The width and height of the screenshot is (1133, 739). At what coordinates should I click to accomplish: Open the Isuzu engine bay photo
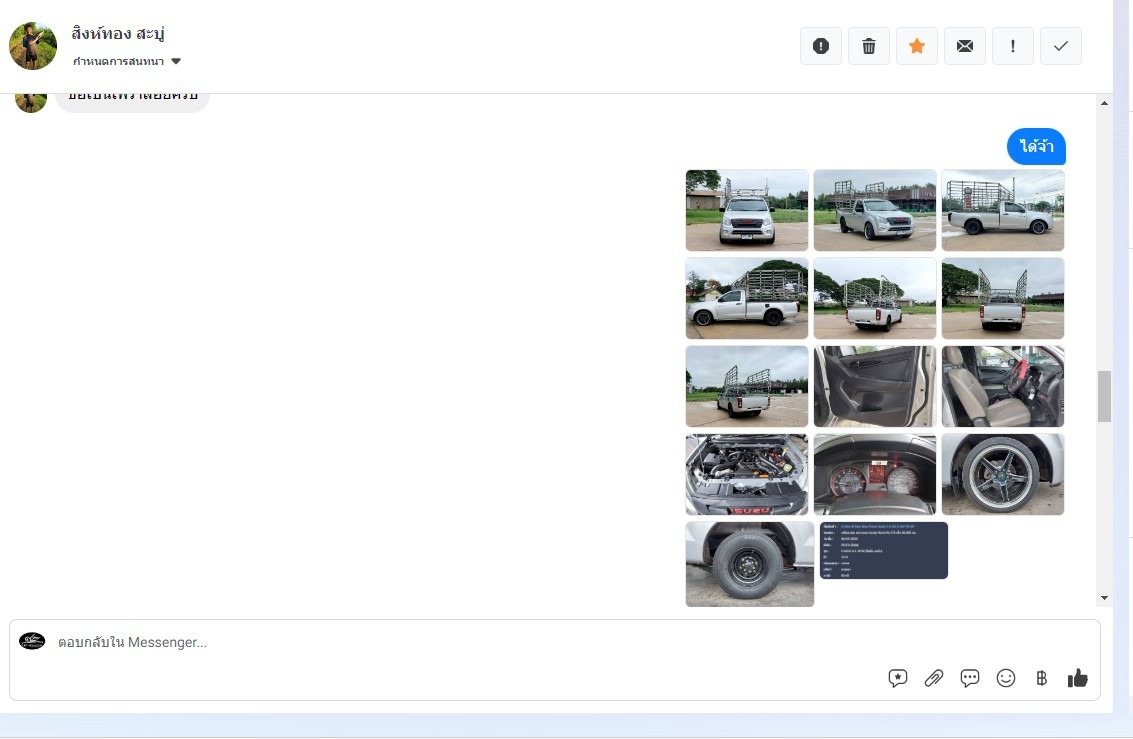[747, 475]
